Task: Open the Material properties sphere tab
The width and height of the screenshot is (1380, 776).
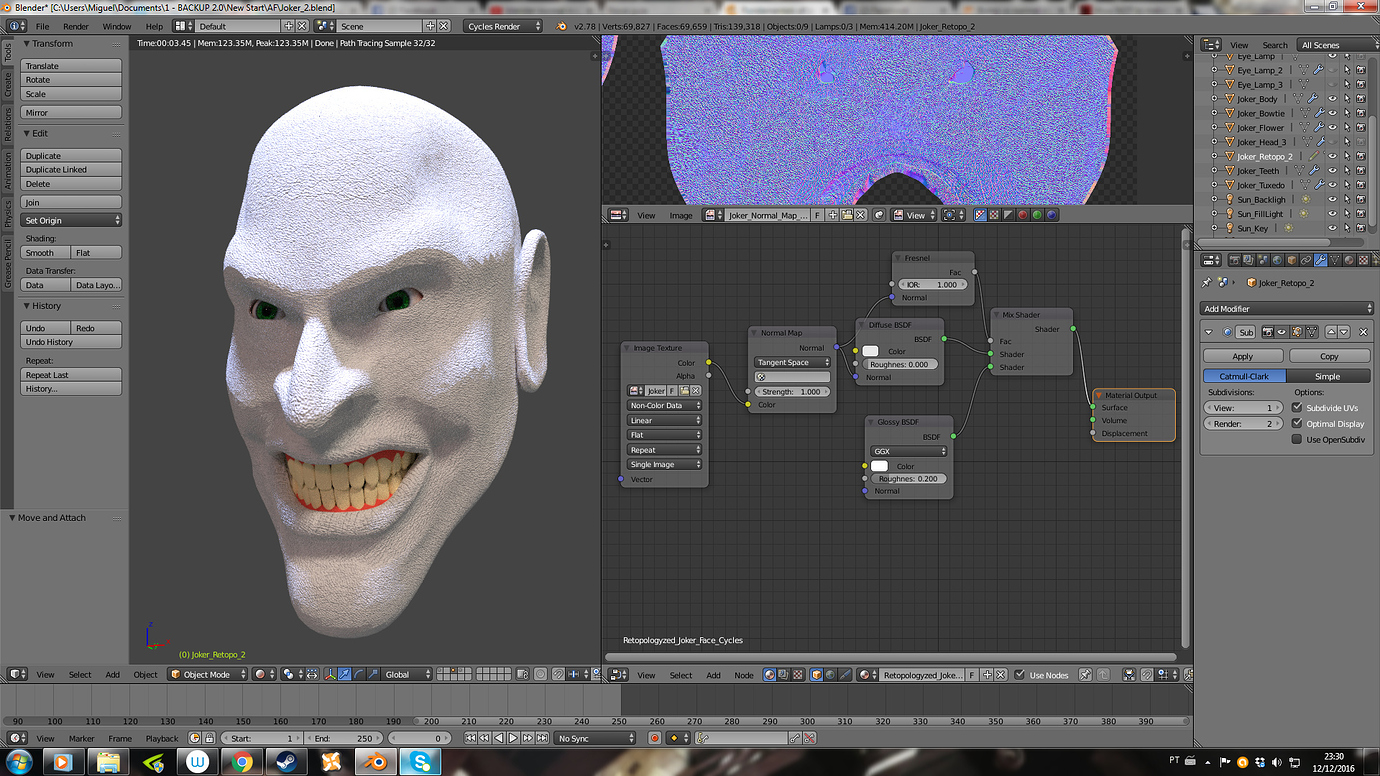Action: coord(1349,261)
